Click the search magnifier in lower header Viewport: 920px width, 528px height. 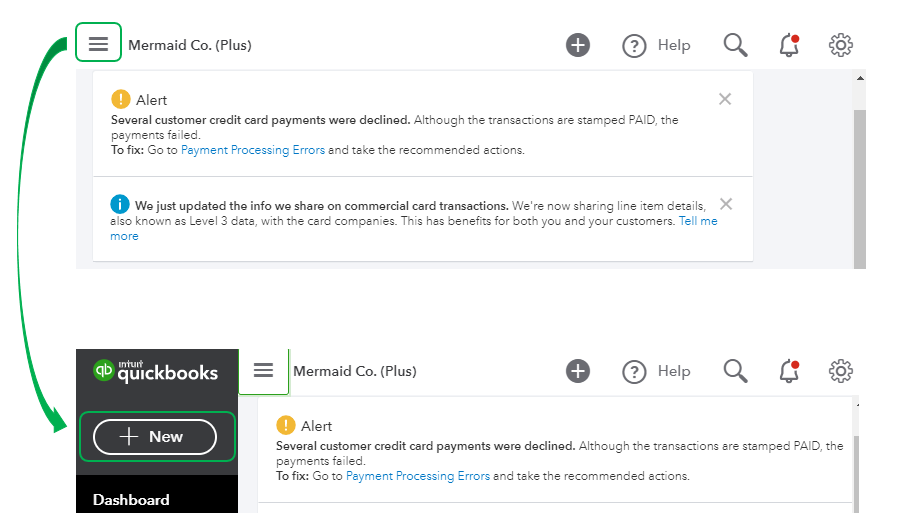(x=735, y=371)
